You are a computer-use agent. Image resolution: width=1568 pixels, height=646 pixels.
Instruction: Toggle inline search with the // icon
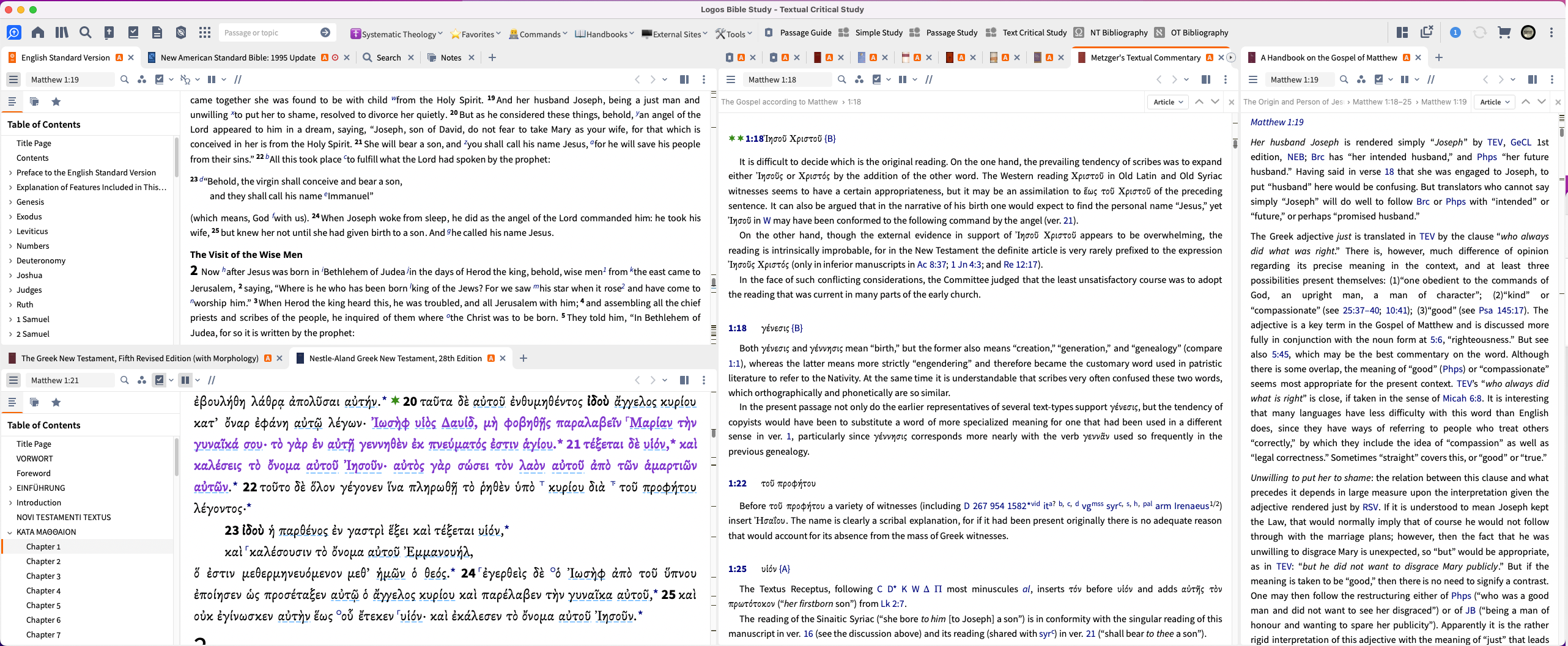point(239,79)
